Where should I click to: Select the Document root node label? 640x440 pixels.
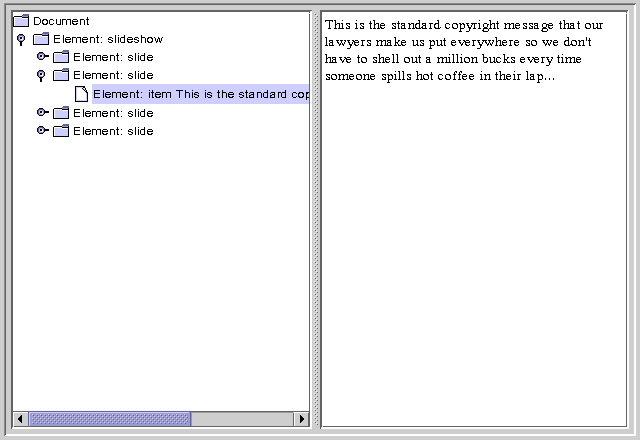coord(61,21)
